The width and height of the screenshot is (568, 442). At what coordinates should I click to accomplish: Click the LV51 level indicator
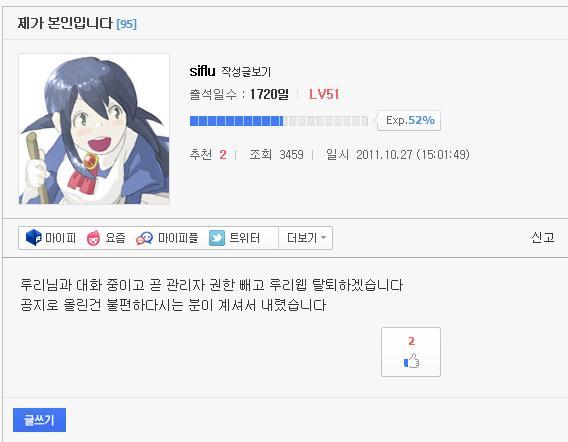tap(324, 95)
